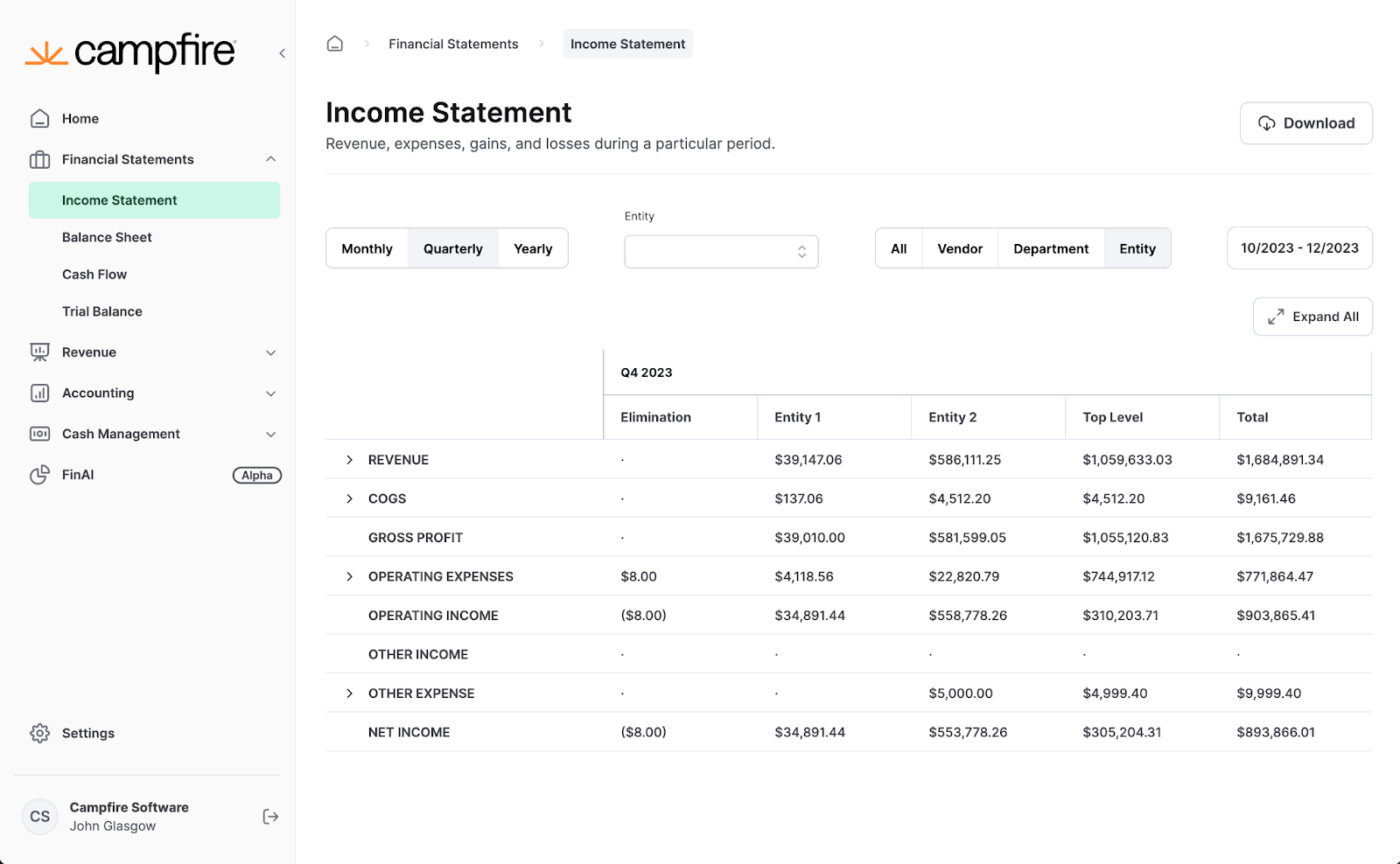This screenshot has height=864, width=1400.
Task: Click the home breadcrumb icon
Action: coord(334,44)
